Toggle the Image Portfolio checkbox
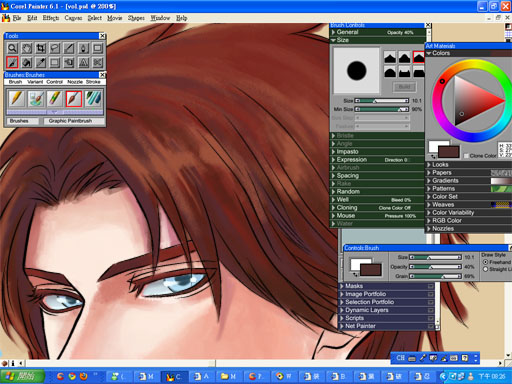Viewport: 512px width, 384px height. coord(431,294)
